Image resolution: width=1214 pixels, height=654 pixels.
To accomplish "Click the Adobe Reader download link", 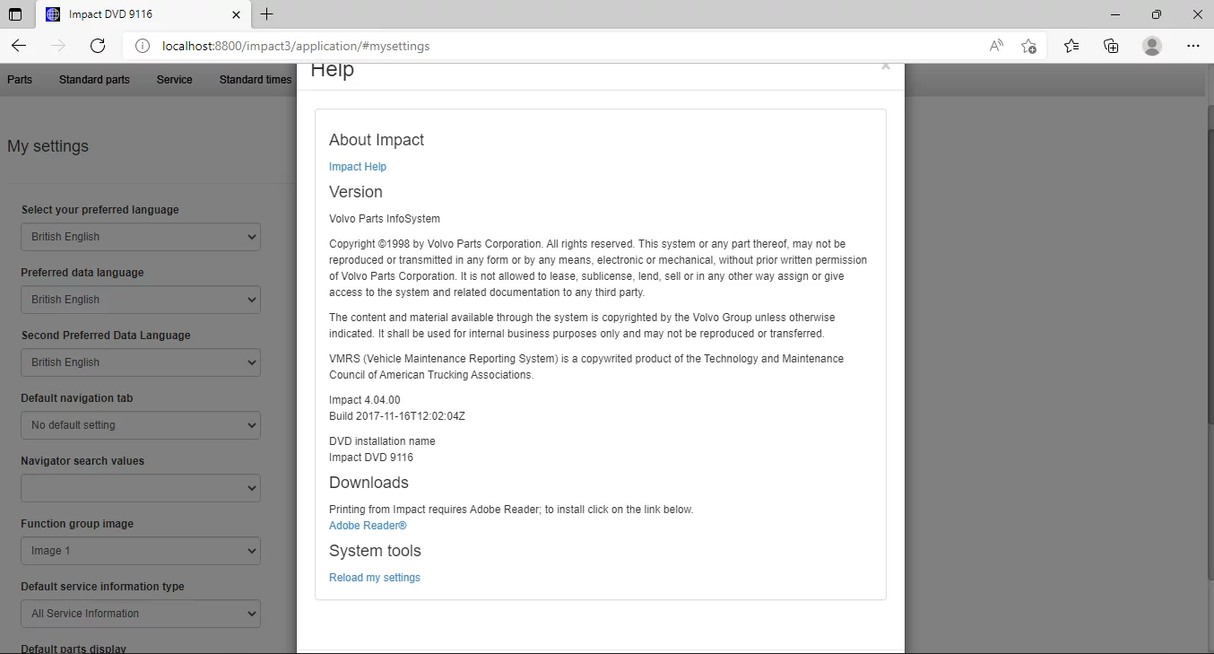I will [367, 526].
